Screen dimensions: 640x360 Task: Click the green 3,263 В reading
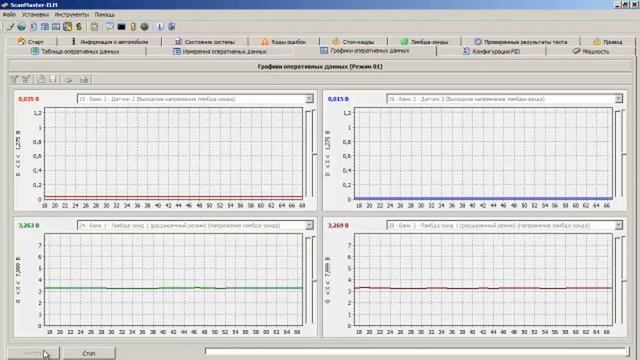coord(29,226)
